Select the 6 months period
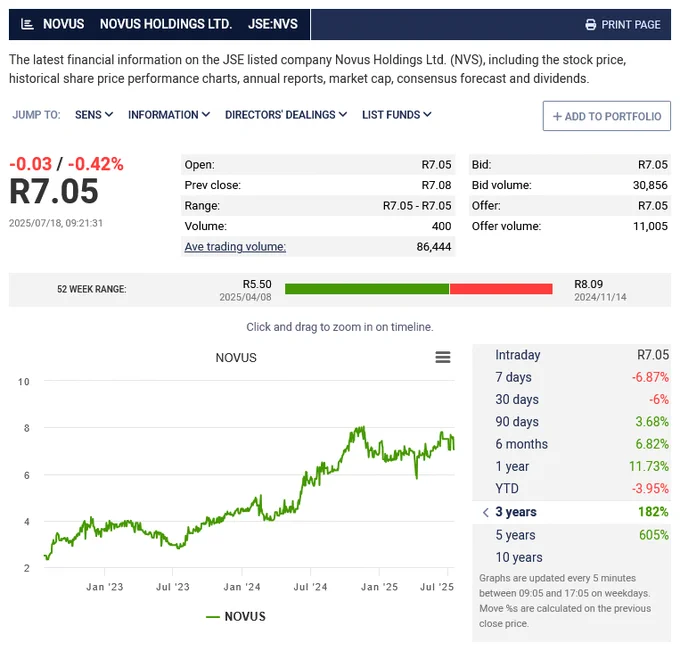The height and width of the screenshot is (651, 680). click(x=572, y=444)
